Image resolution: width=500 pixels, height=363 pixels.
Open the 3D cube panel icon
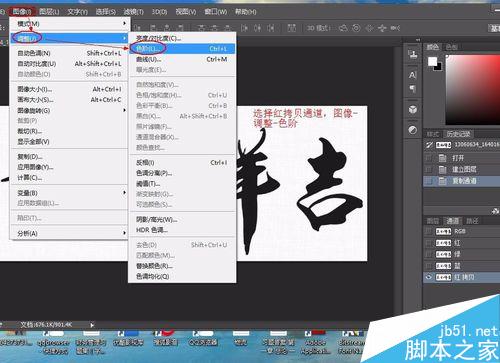tap(413, 109)
